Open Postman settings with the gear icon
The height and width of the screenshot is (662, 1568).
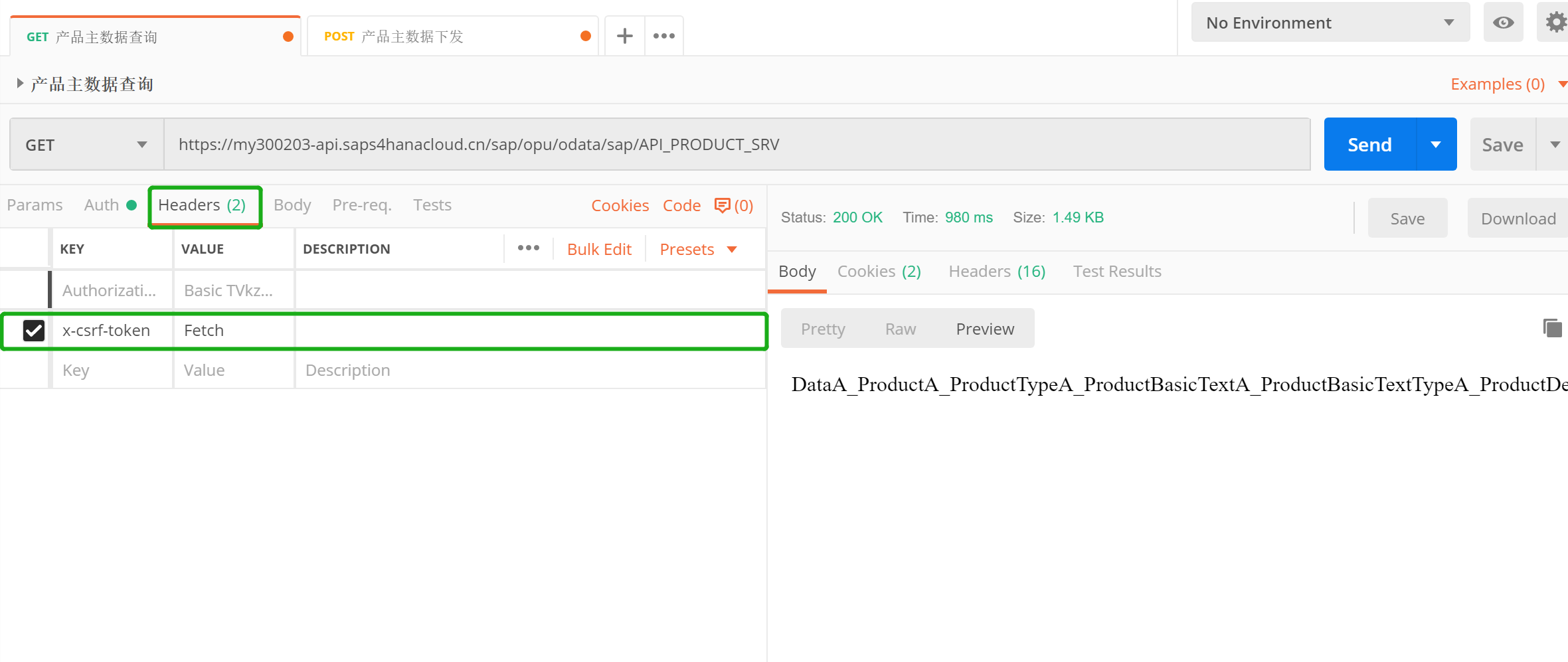coord(1556,22)
